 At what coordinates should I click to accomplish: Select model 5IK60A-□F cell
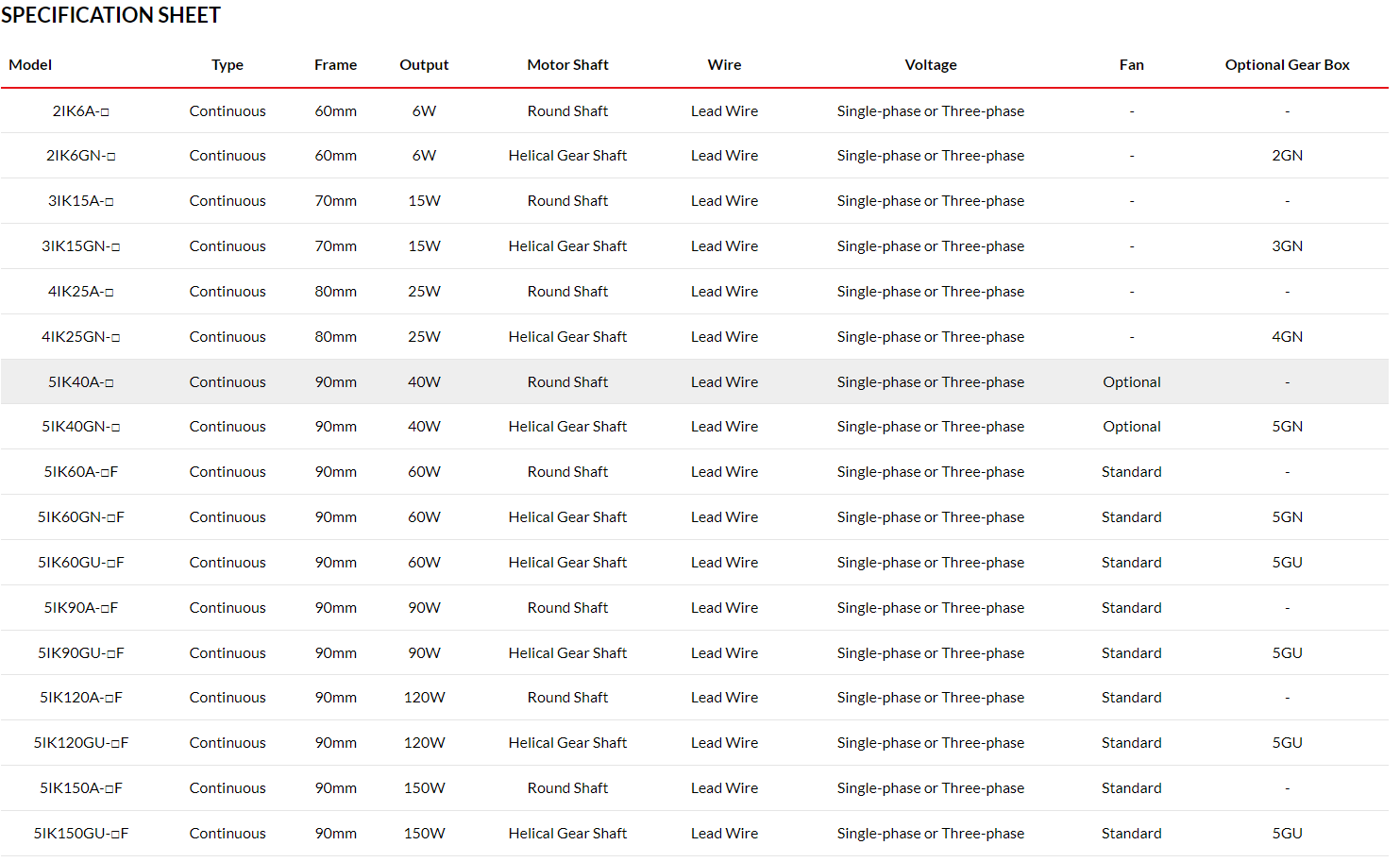coord(81,472)
